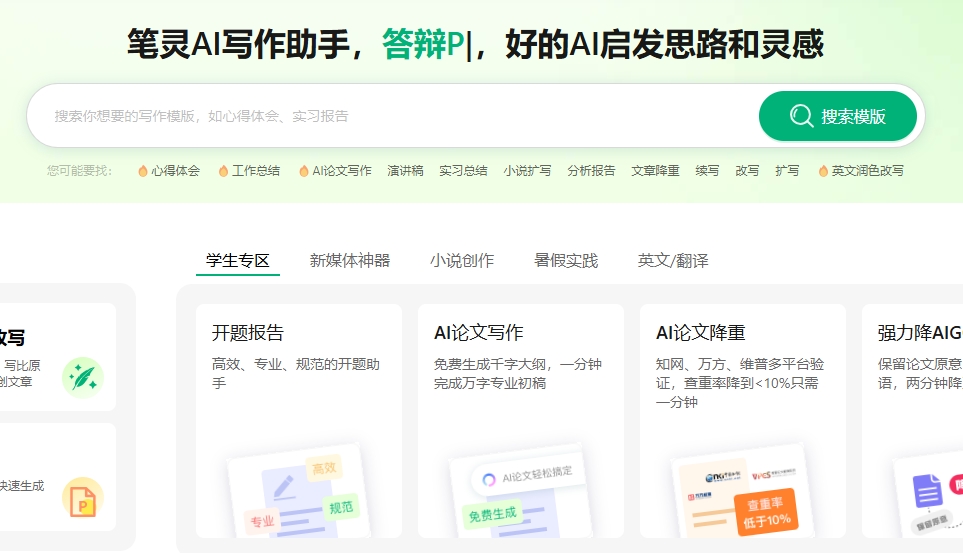This screenshot has height=553, width=963.
Task: Click the AI论文写作 card illustration
Action: click(520, 490)
